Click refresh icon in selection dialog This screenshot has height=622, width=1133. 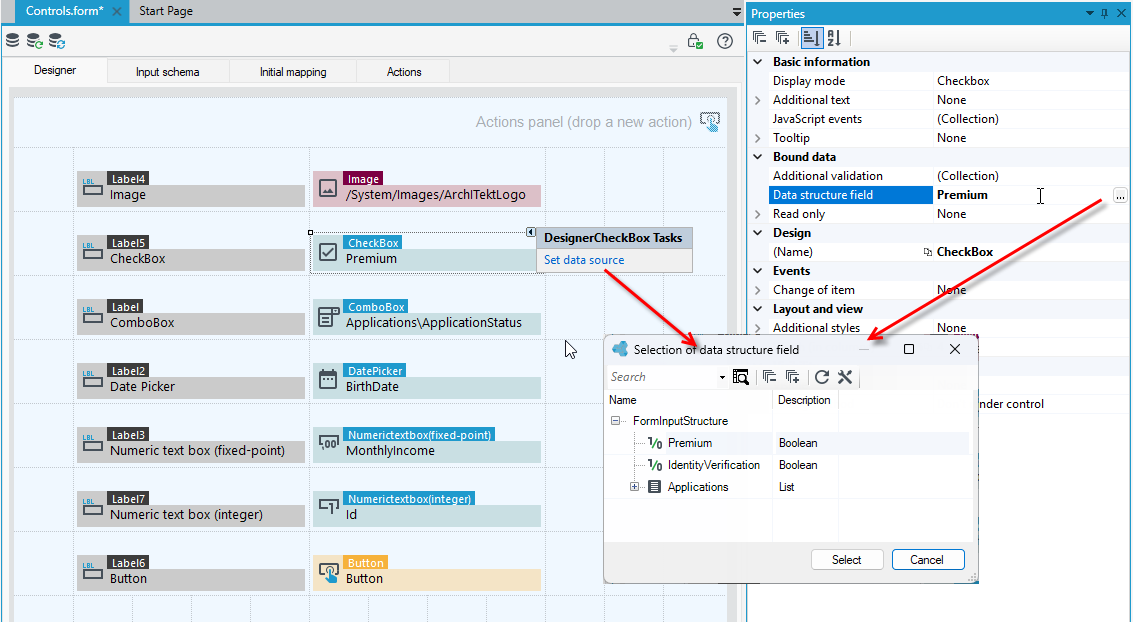822,376
